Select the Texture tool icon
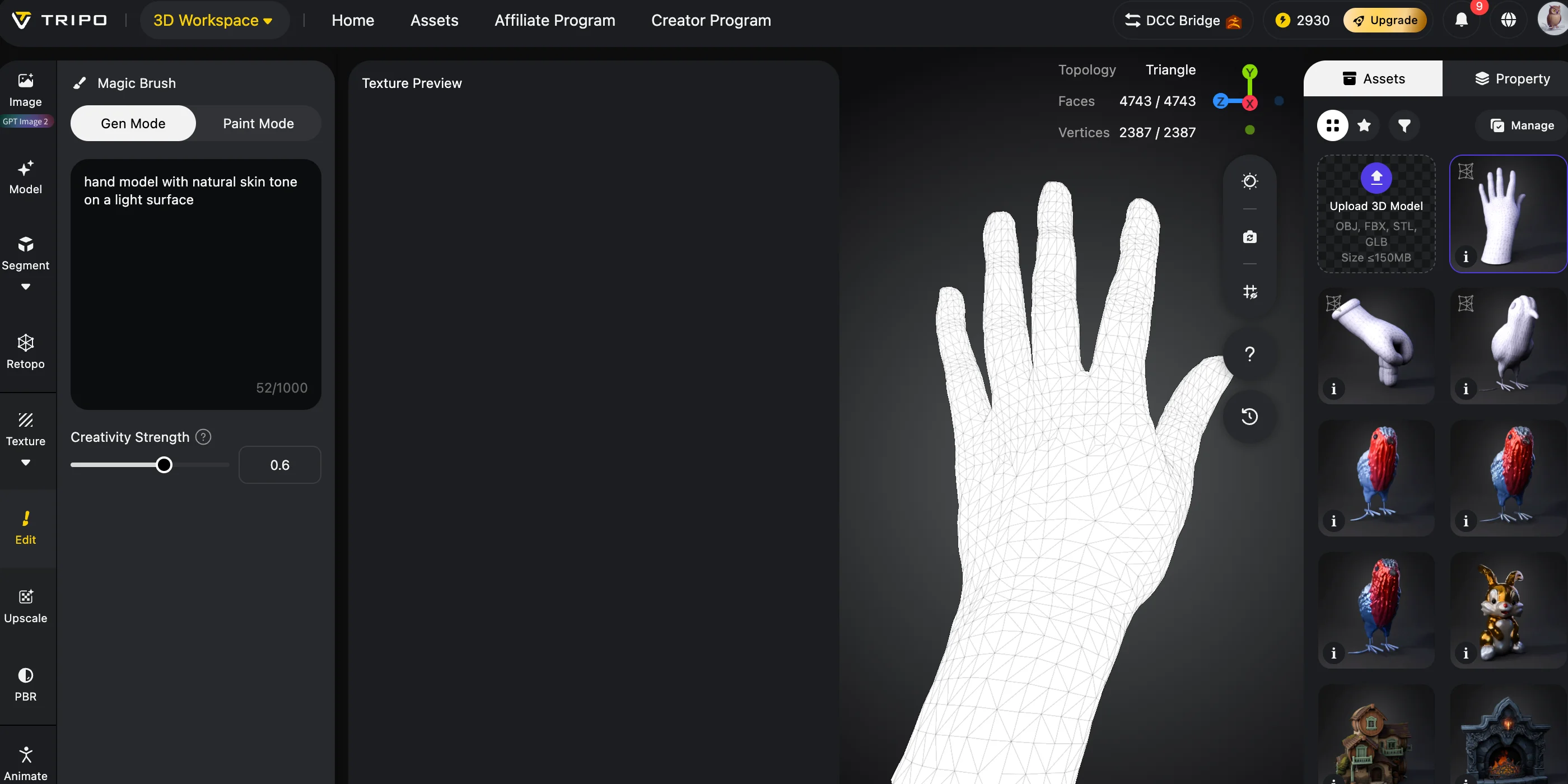The image size is (1568, 784). pos(26,420)
